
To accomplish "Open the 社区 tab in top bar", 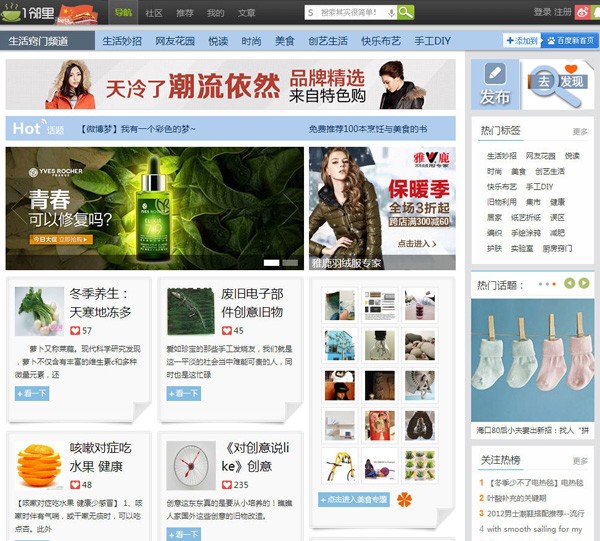I will pos(154,13).
